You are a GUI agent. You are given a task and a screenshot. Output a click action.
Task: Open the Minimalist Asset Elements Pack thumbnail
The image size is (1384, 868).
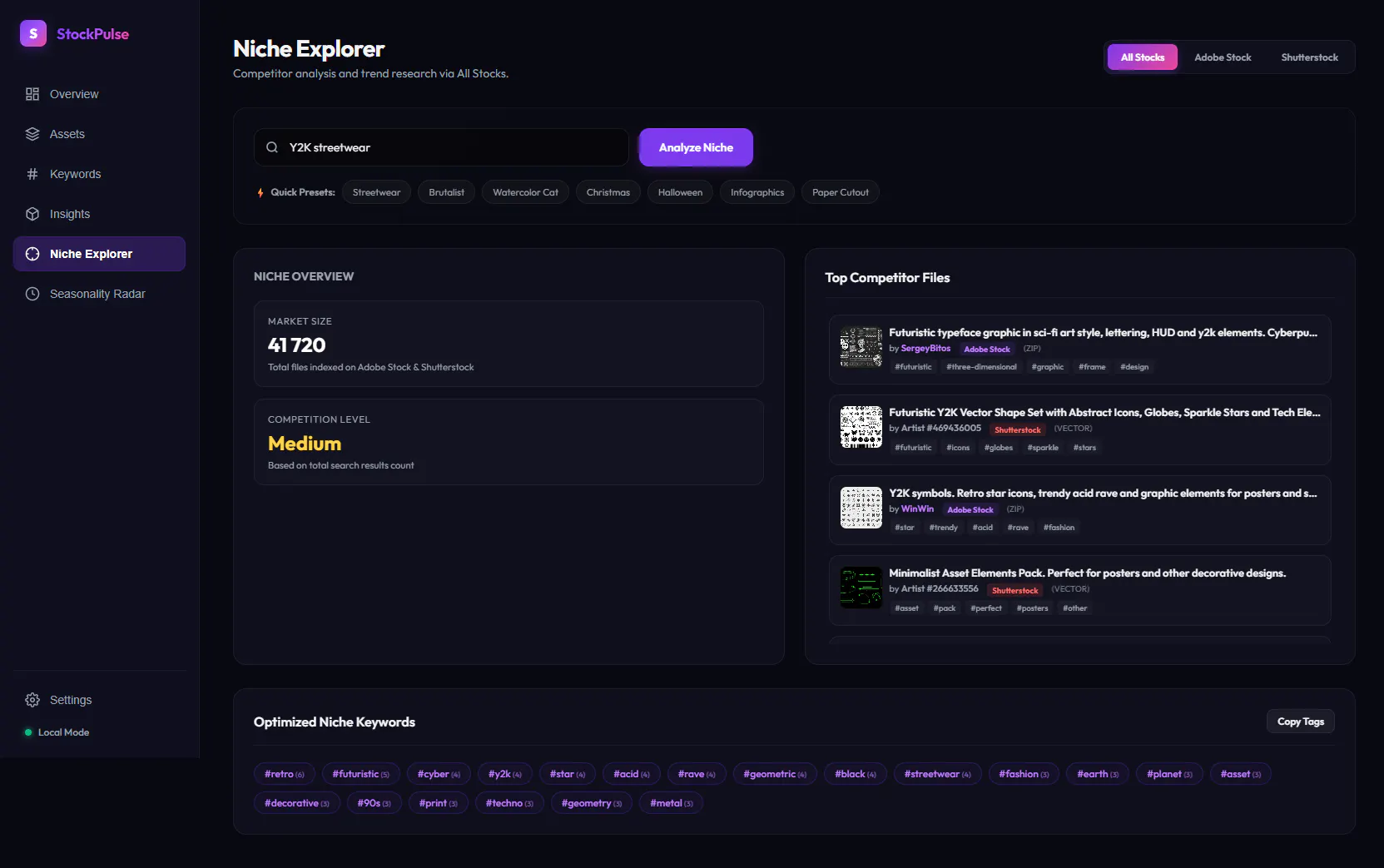[x=861, y=588]
